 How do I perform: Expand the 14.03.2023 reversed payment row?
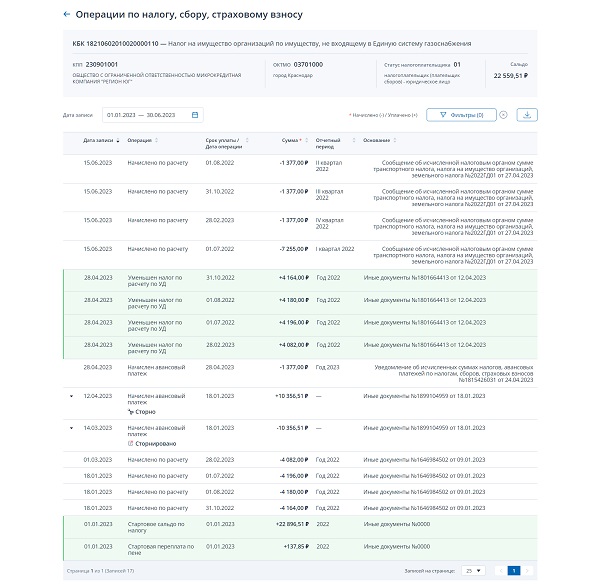[x=71, y=427]
